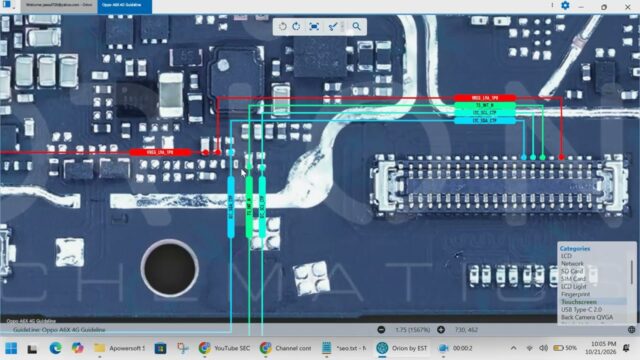Open Windows Start menu

(x=11, y=348)
